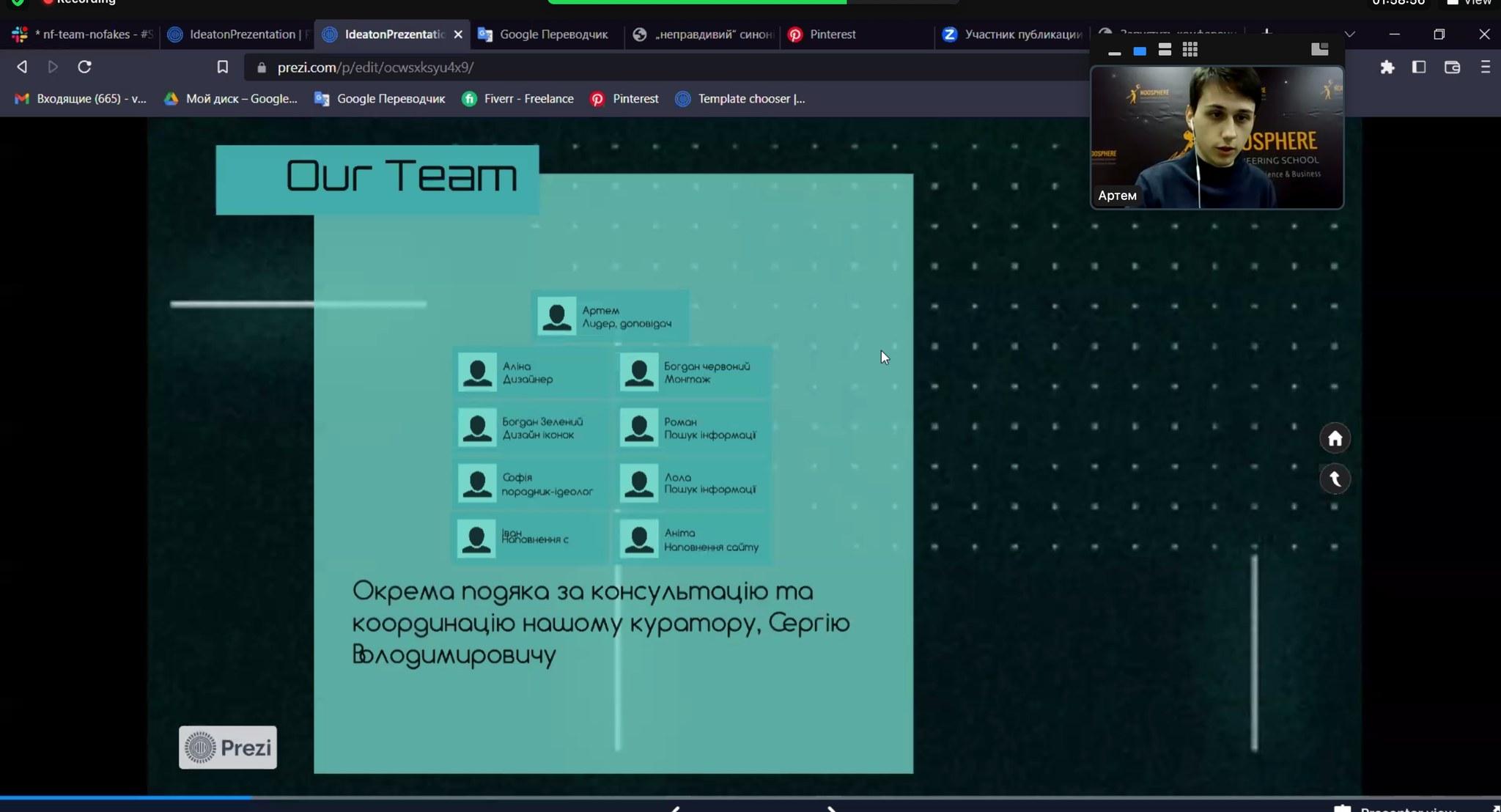Bookmark this page with bookmark icon
Viewport: 1501px width, 812px height.
tap(223, 67)
